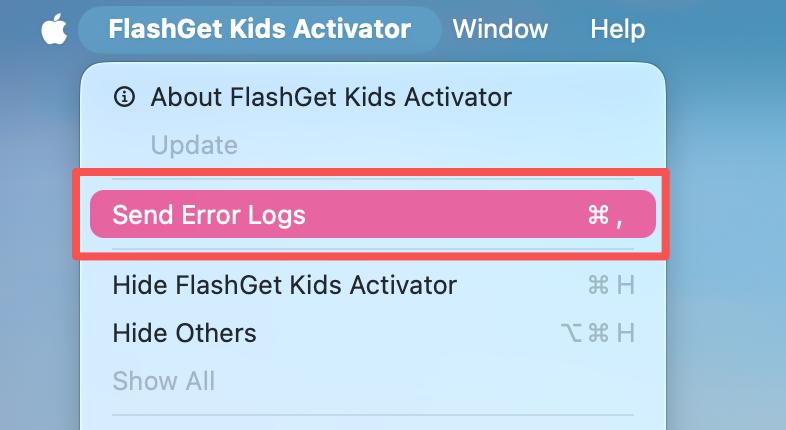This screenshot has width=786, height=430.
Task: Open the Apple menu
Action: pos(53,29)
